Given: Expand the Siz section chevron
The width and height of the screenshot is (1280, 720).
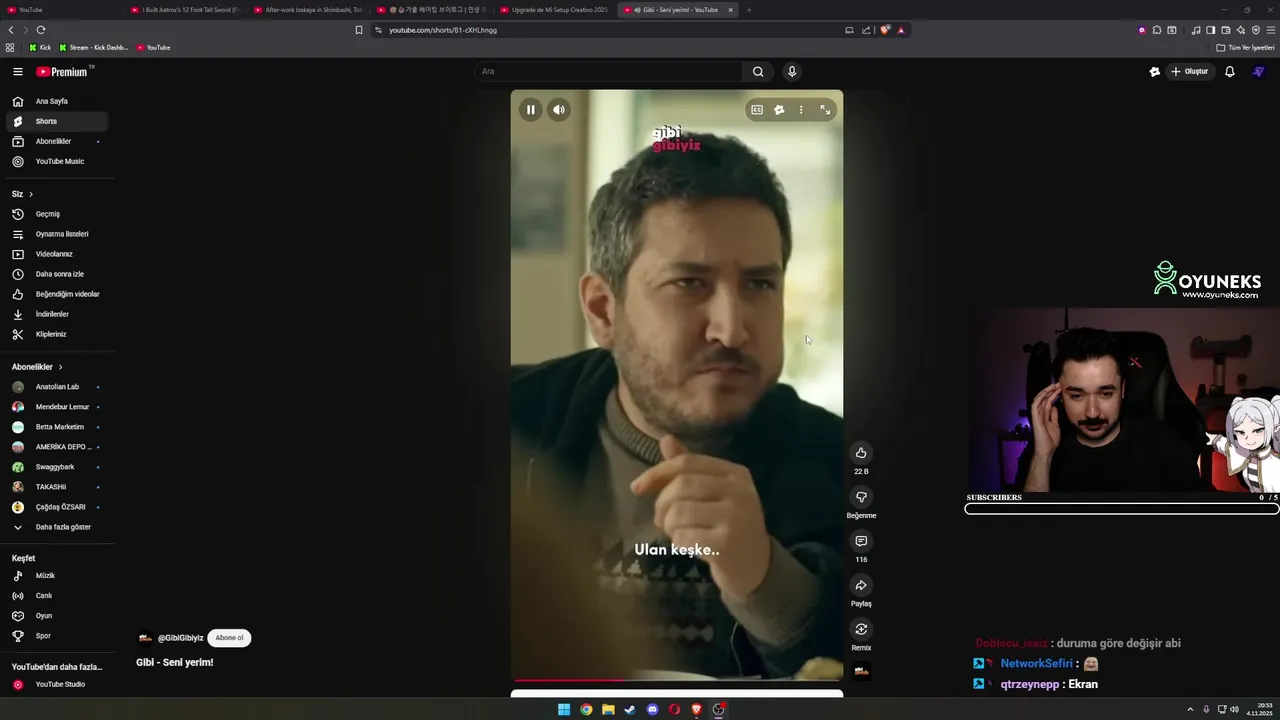Looking at the screenshot, I should tap(31, 194).
